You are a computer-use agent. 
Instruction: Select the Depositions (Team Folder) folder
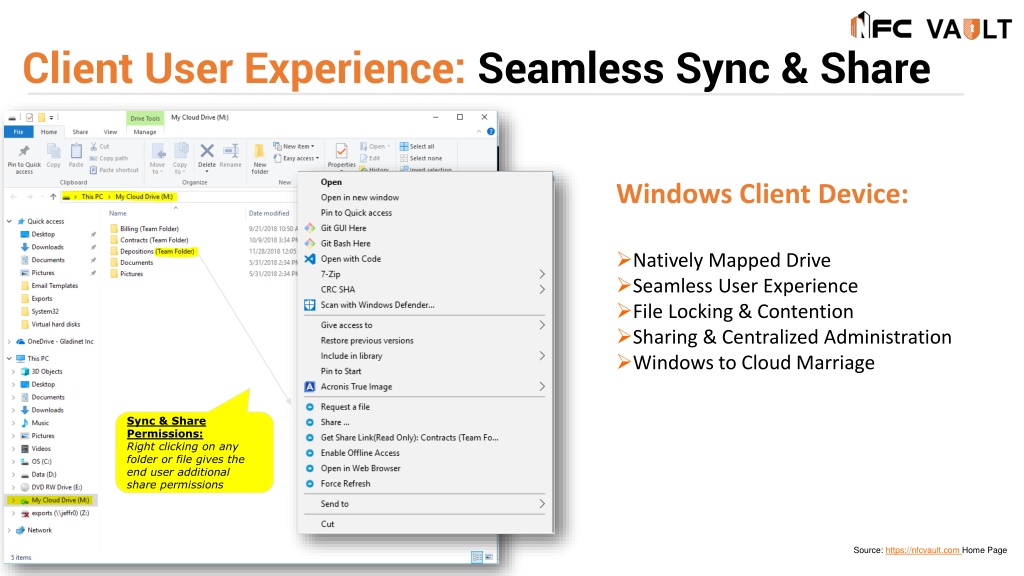coord(157,251)
